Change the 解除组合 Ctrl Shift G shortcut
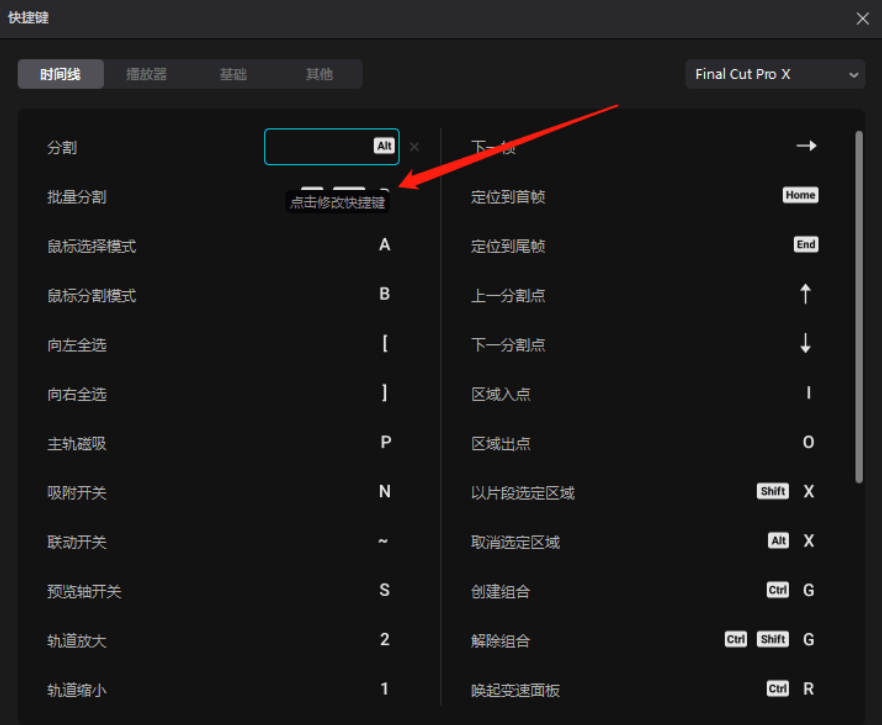The width and height of the screenshot is (882, 725). click(771, 639)
